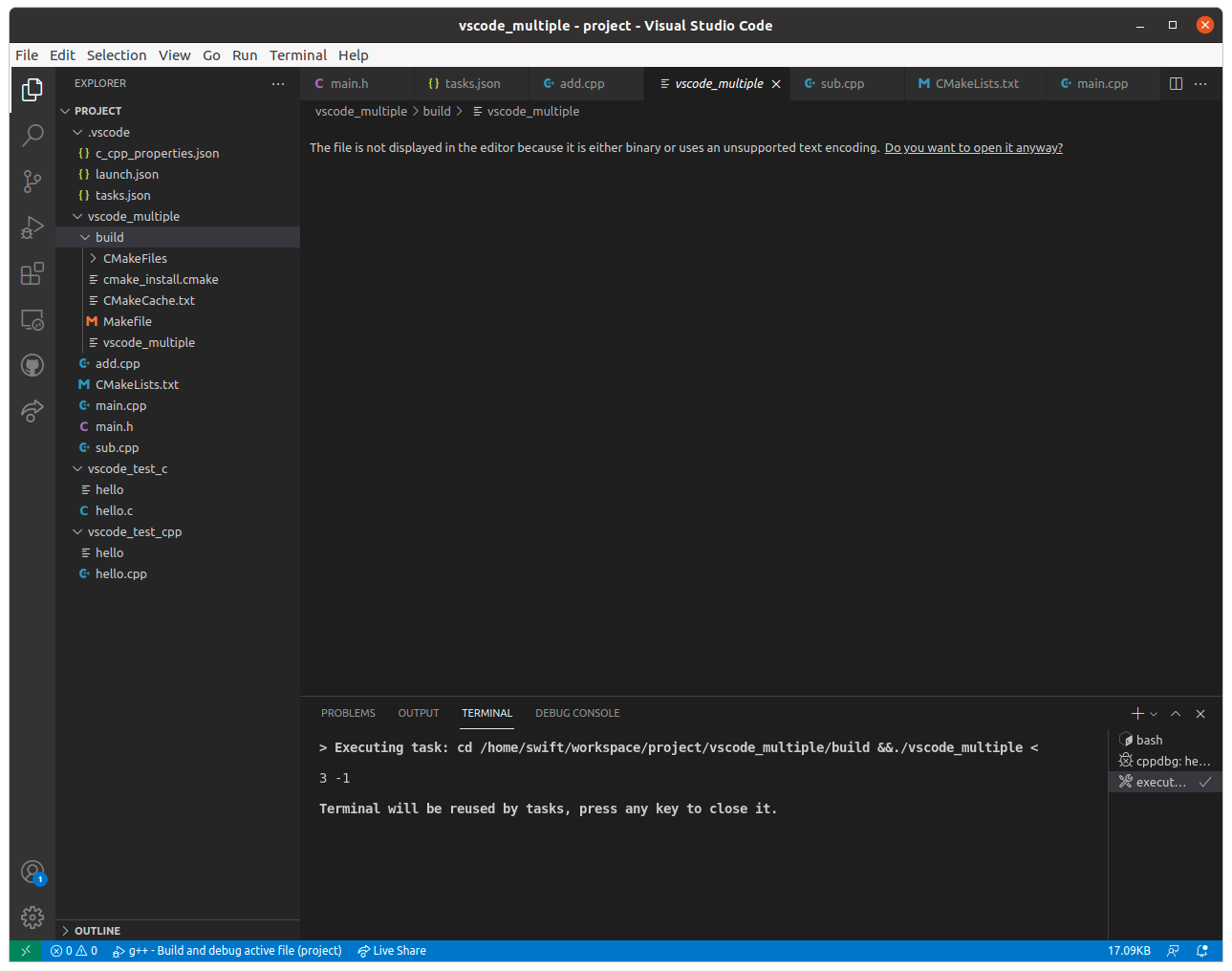The image size is (1232, 971).
Task: Open launch.json in explorer
Action: coord(178,174)
